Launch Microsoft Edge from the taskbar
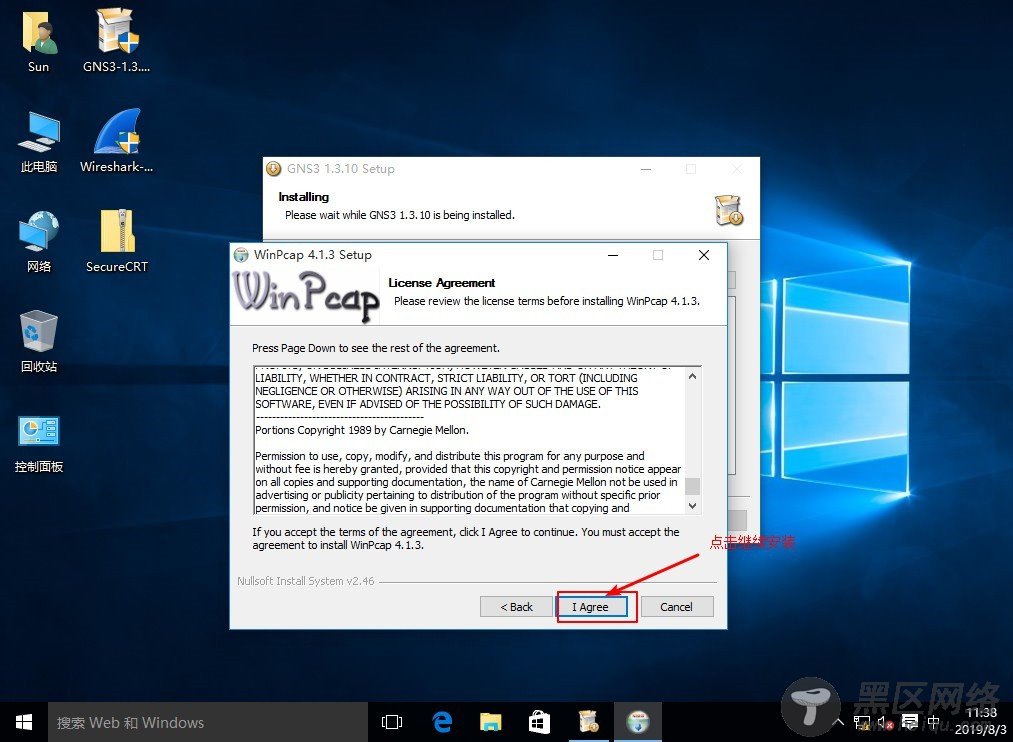 coord(442,723)
